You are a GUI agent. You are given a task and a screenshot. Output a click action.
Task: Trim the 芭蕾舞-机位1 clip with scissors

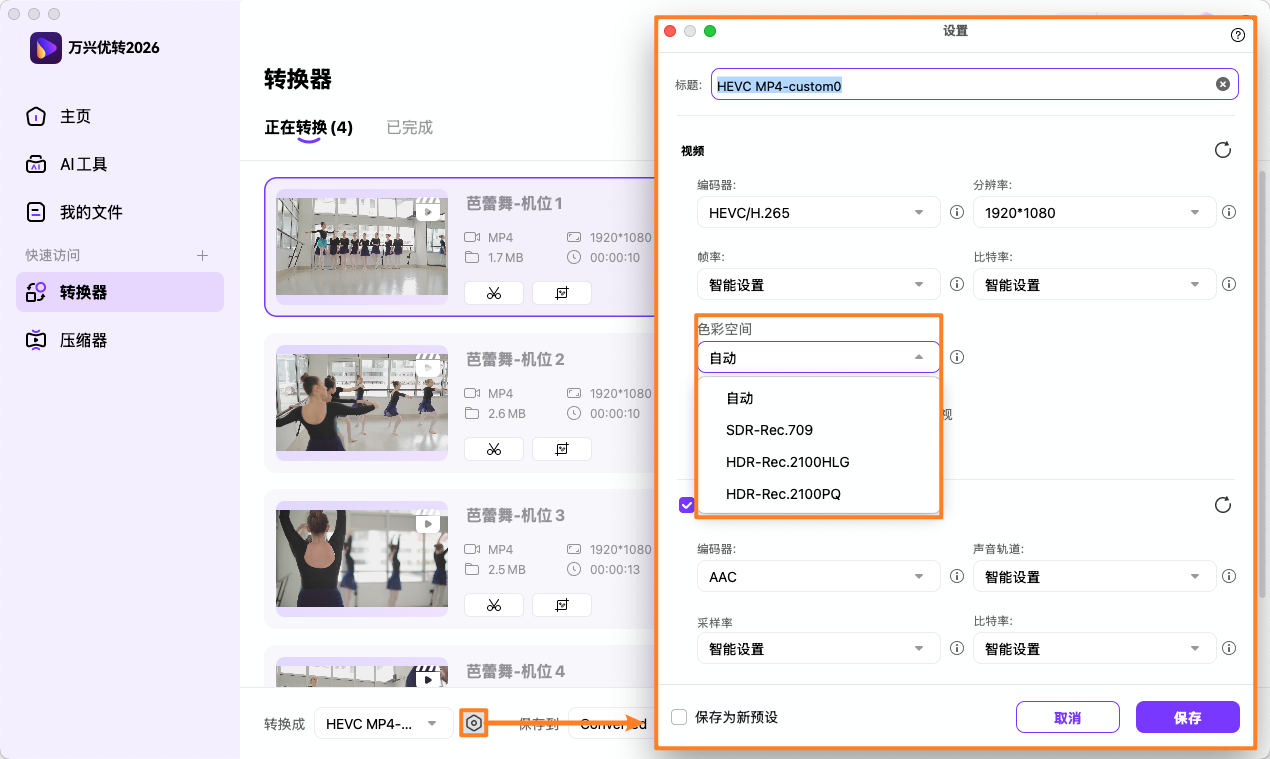(x=494, y=293)
